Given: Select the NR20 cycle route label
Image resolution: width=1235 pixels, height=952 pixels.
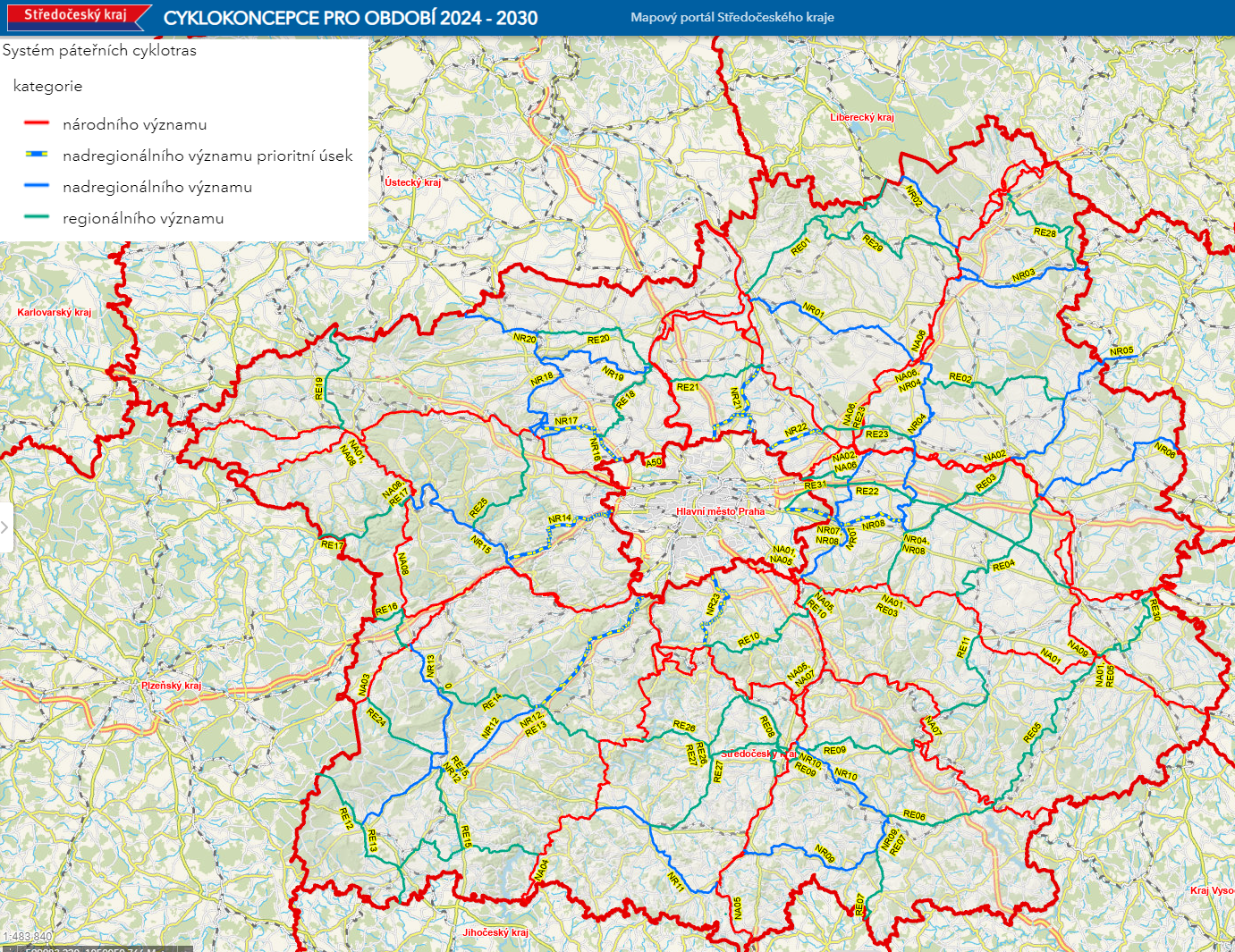Looking at the screenshot, I should click(525, 339).
